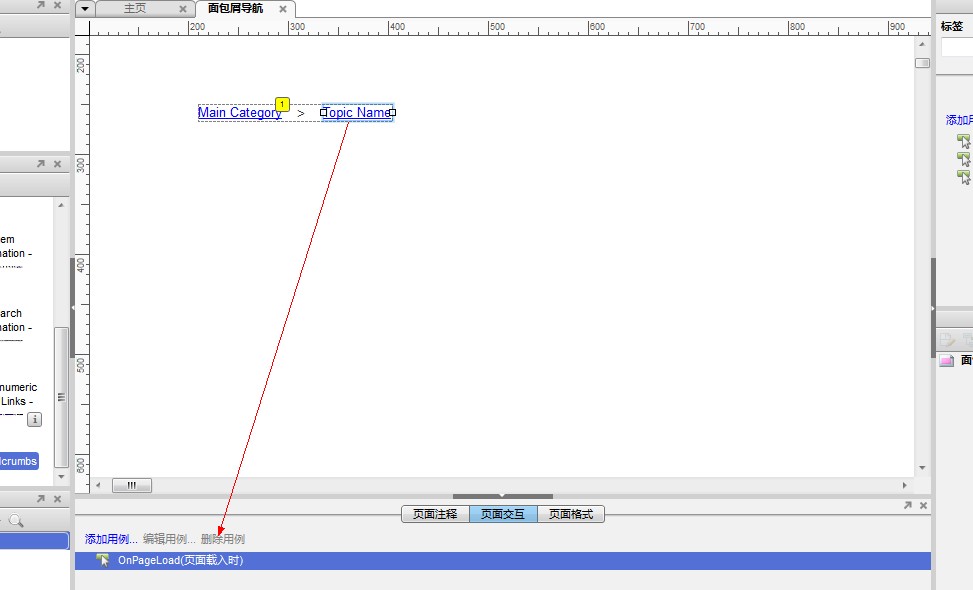Pop out the top-left panel
The image size is (973, 590).
pyautogui.click(x=41, y=5)
